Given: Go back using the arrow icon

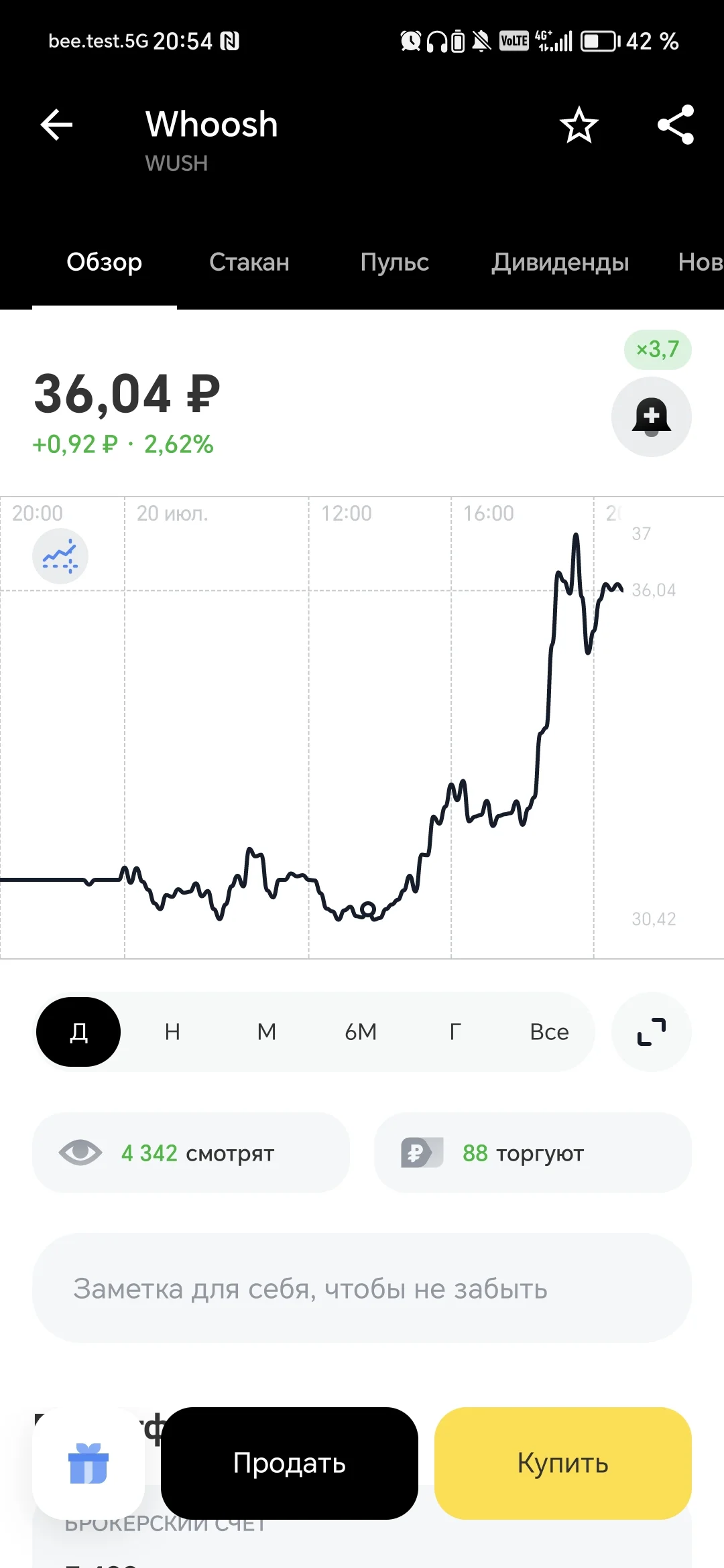Looking at the screenshot, I should point(56,125).
